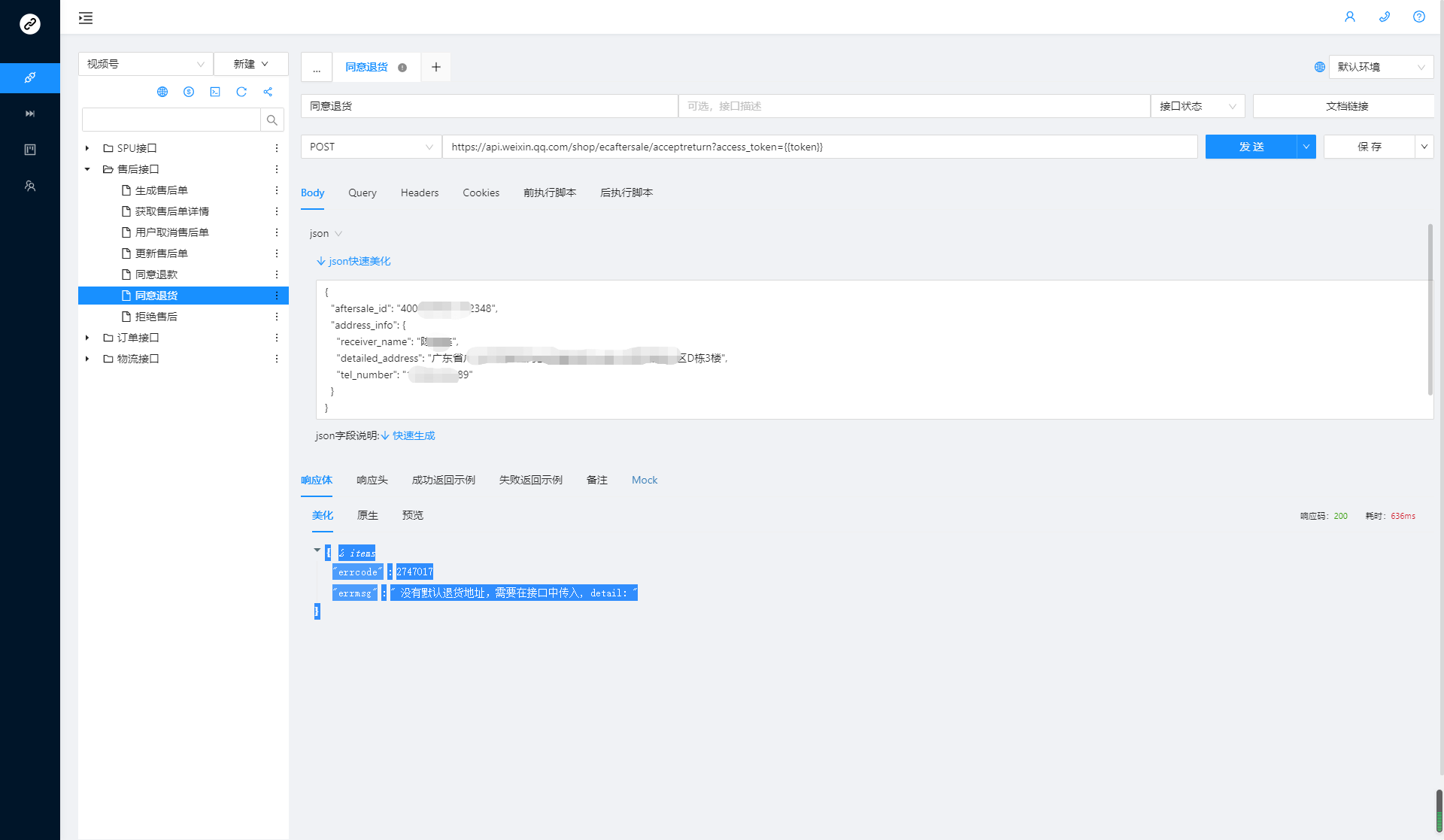Click the phone contact icon

pos(1385,17)
